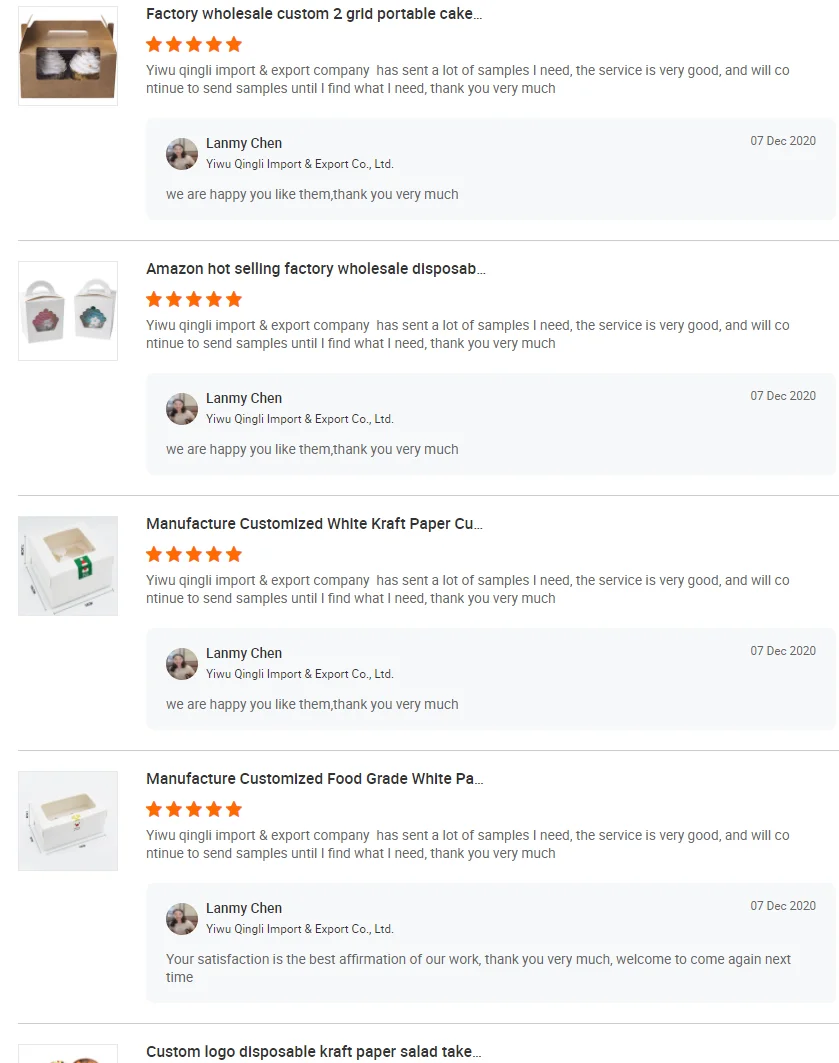
Task: Click the star rating of the first review
Action: pyautogui.click(x=194, y=44)
